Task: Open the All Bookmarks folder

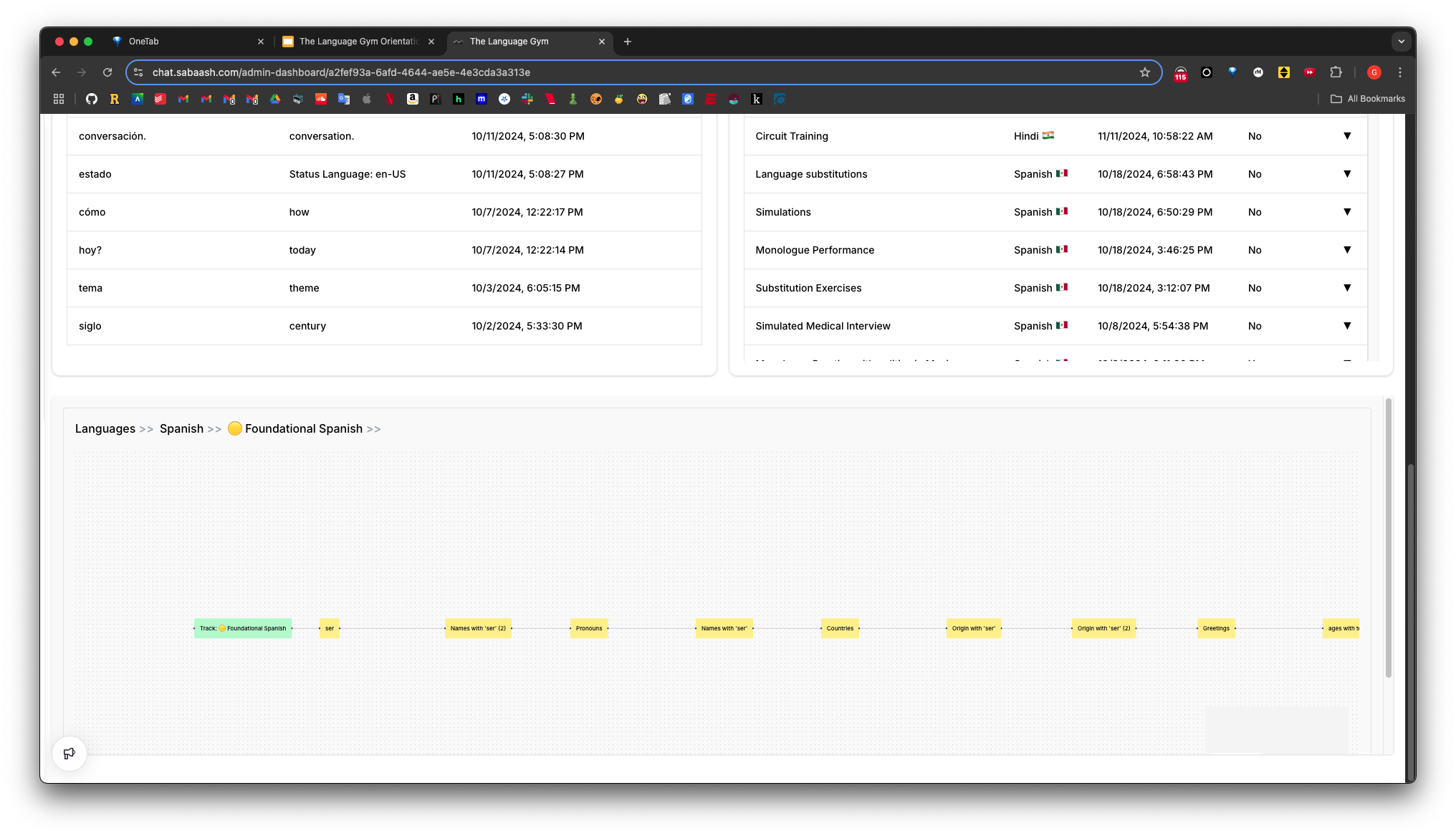Action: pyautogui.click(x=1368, y=99)
